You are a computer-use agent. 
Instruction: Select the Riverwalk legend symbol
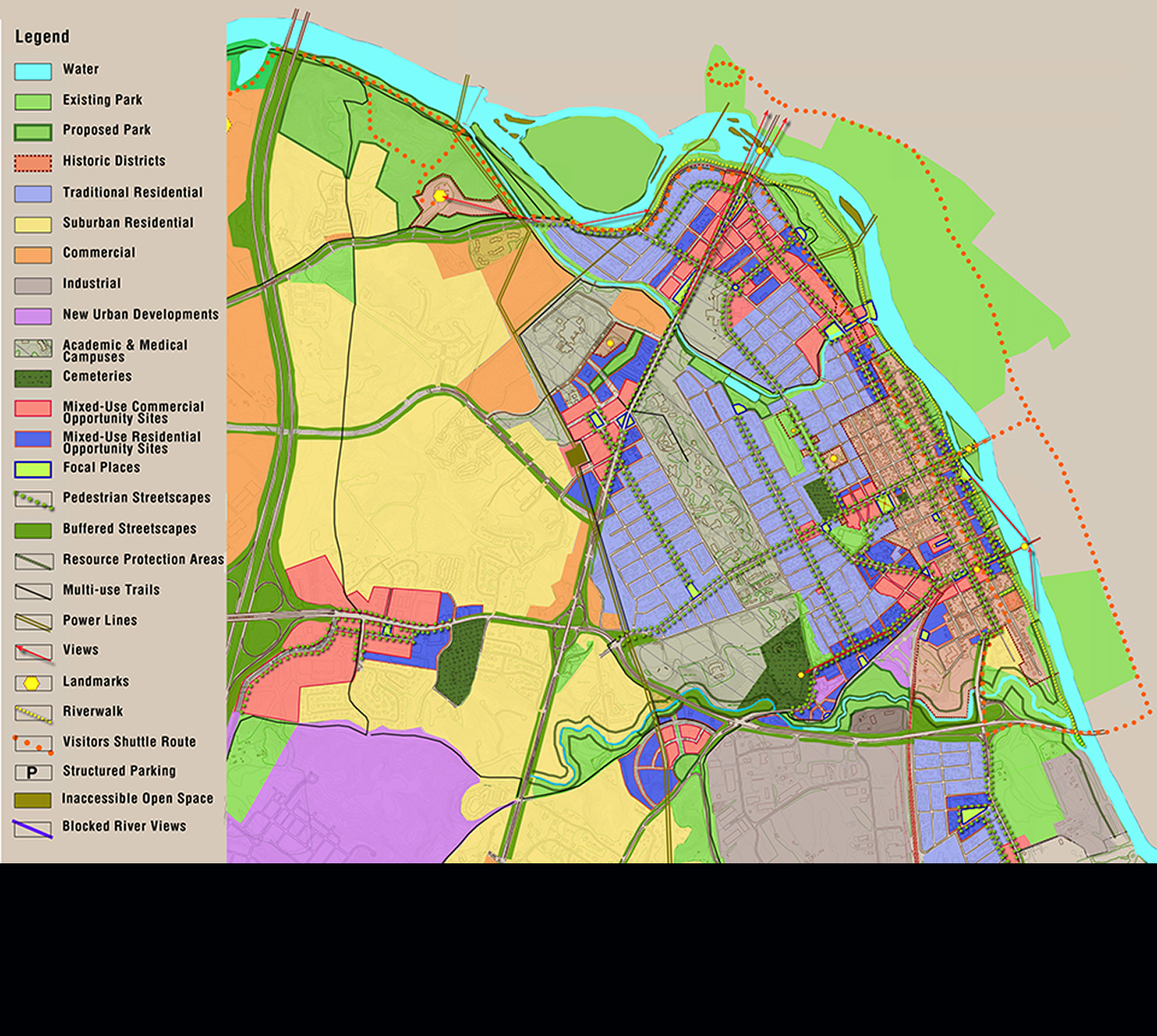click(32, 713)
